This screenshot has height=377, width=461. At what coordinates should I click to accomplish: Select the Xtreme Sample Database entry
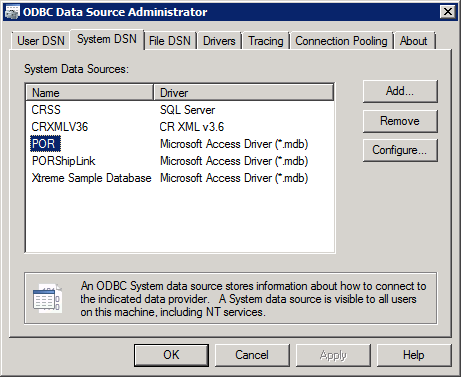[91, 178]
